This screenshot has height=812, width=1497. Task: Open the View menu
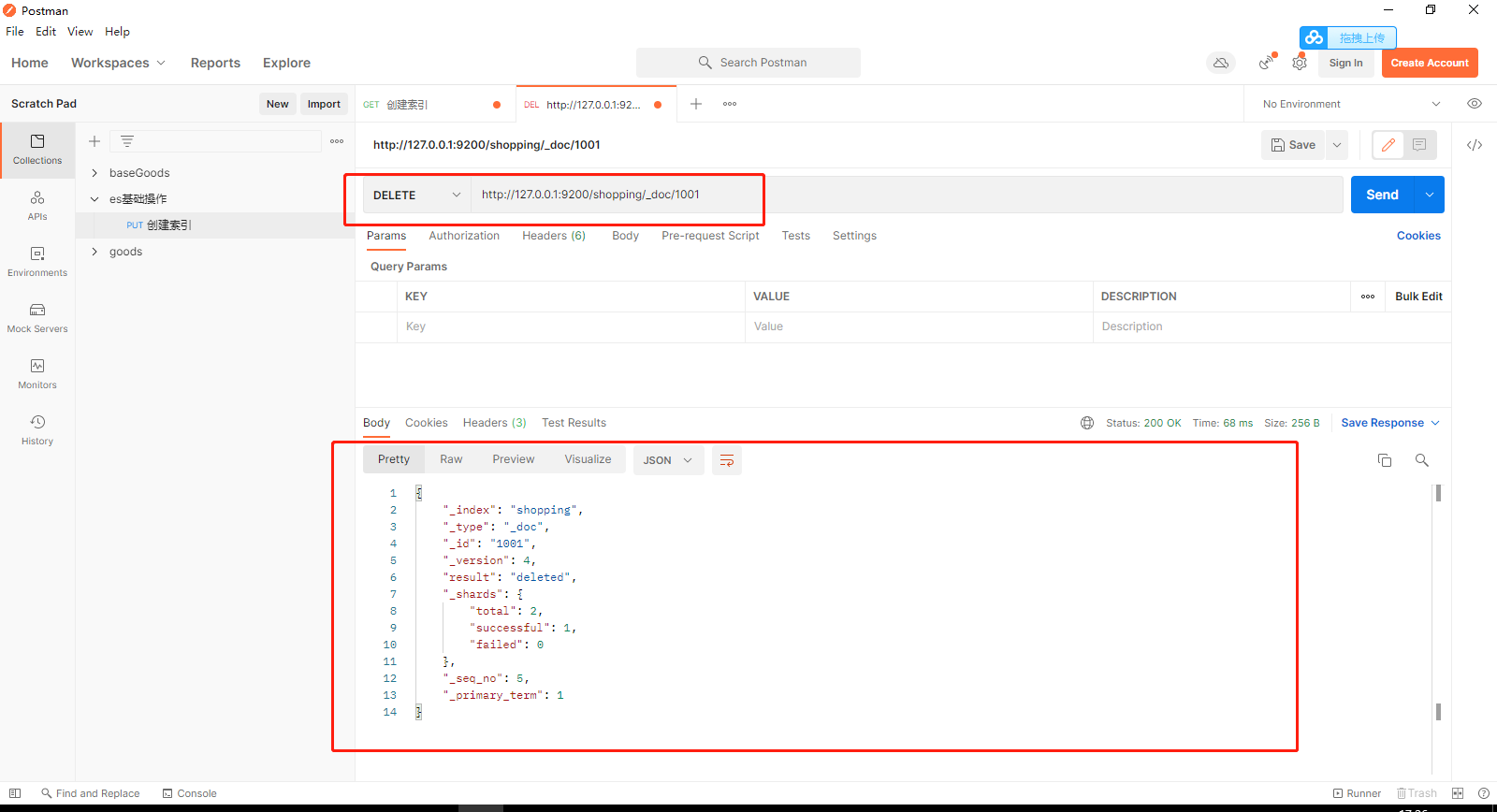[x=80, y=32]
